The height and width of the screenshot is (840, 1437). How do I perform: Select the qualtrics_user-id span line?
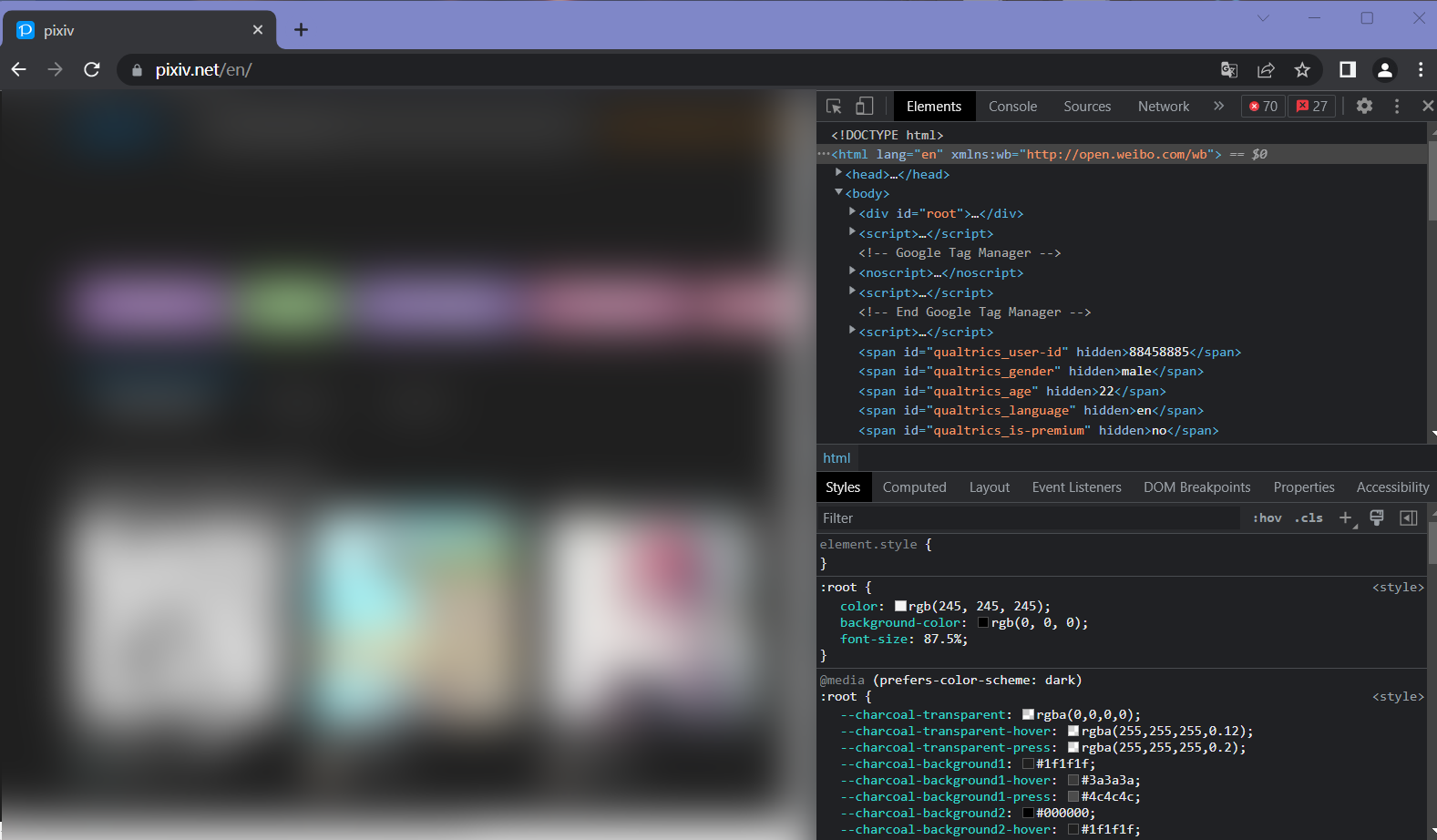tap(1049, 352)
